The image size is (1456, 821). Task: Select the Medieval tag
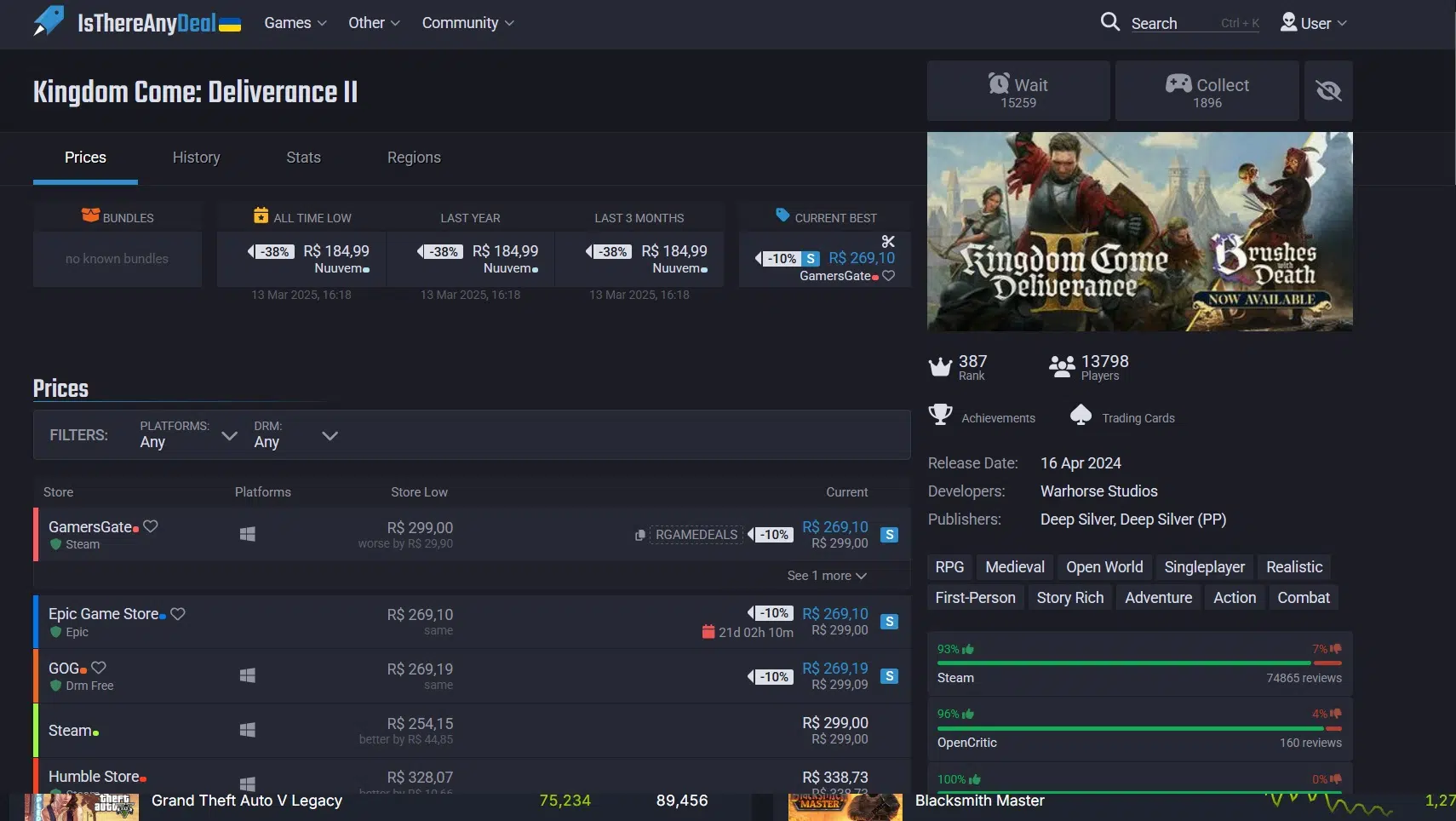pyautogui.click(x=1015, y=567)
